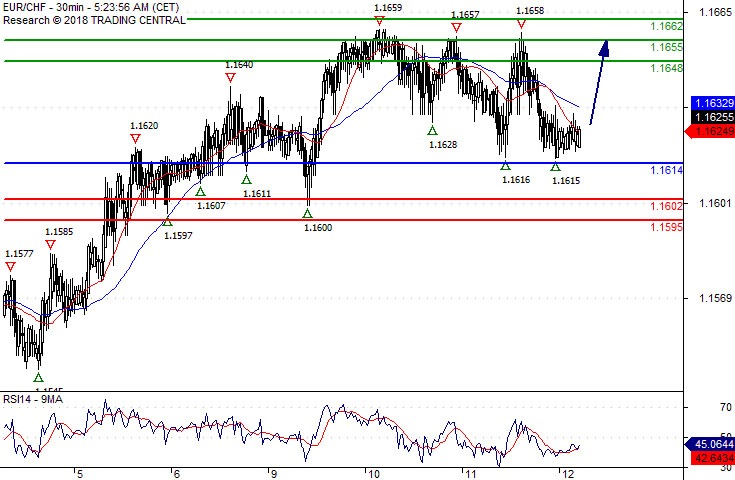Screen dimensions: 735x480
Task: Select the red triangle marker under 1.1620
Action: pos(135,139)
